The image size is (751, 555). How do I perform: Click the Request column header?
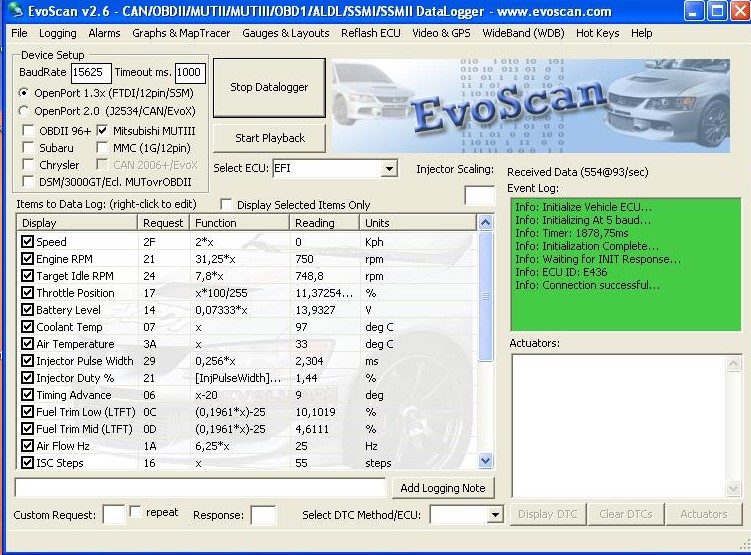tap(164, 223)
